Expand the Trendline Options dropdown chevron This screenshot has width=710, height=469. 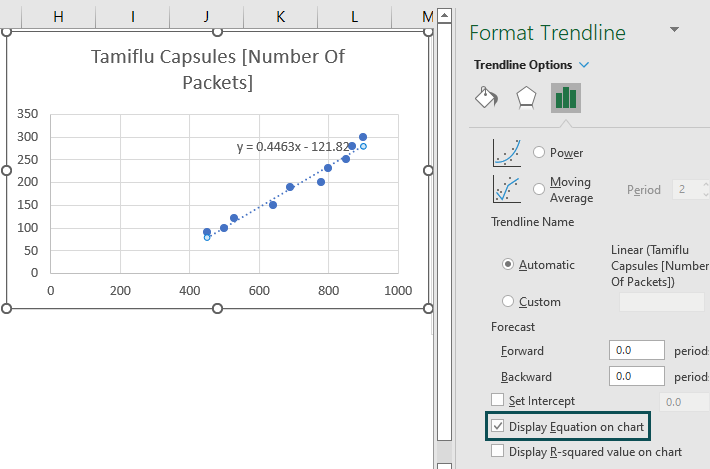pyautogui.click(x=584, y=65)
